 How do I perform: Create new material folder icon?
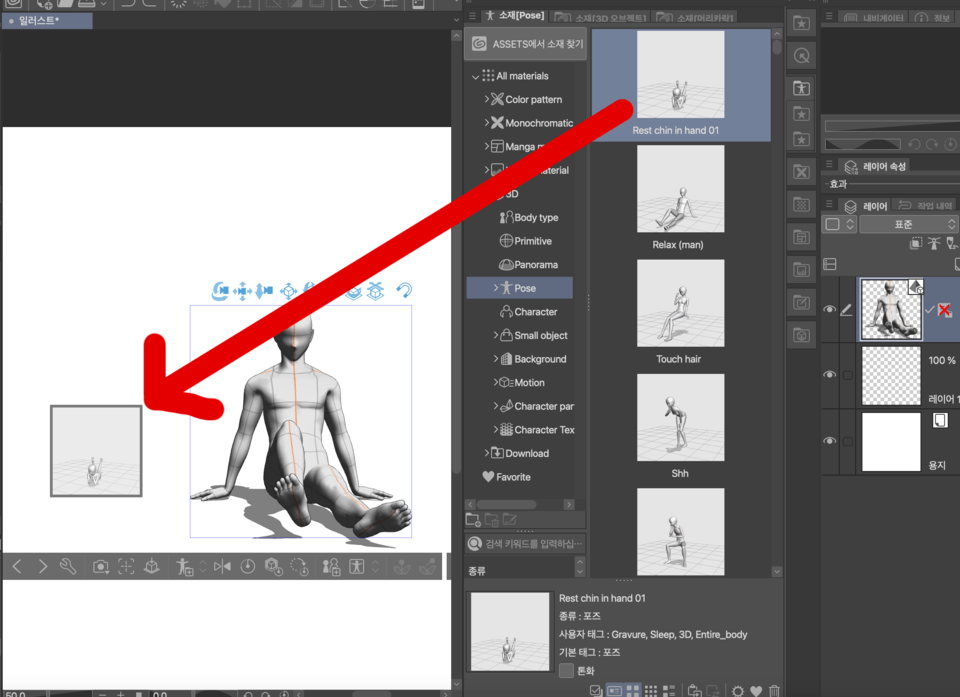[473, 520]
